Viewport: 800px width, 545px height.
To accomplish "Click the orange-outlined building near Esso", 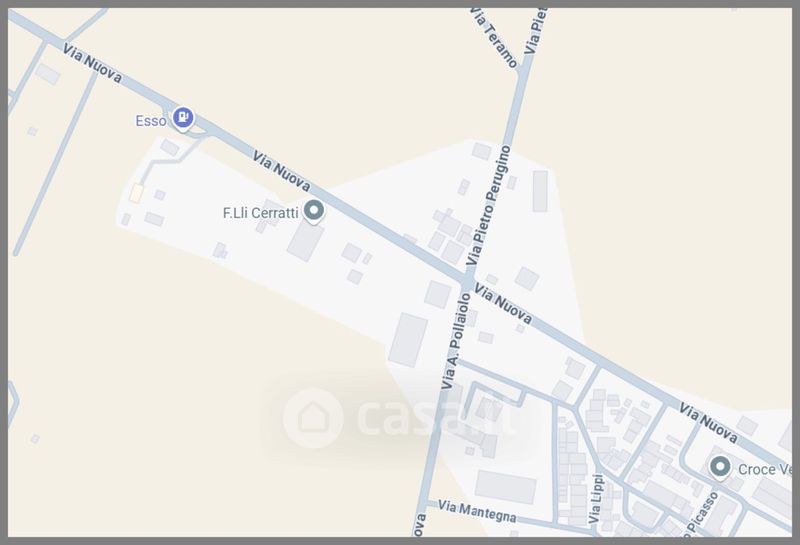I will pyautogui.click(x=136, y=193).
